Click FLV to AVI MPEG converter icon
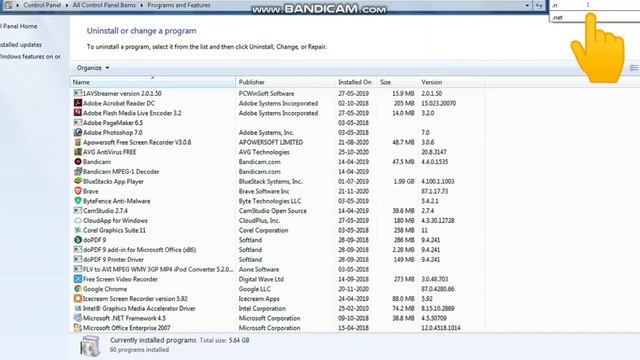 [x=78, y=269]
